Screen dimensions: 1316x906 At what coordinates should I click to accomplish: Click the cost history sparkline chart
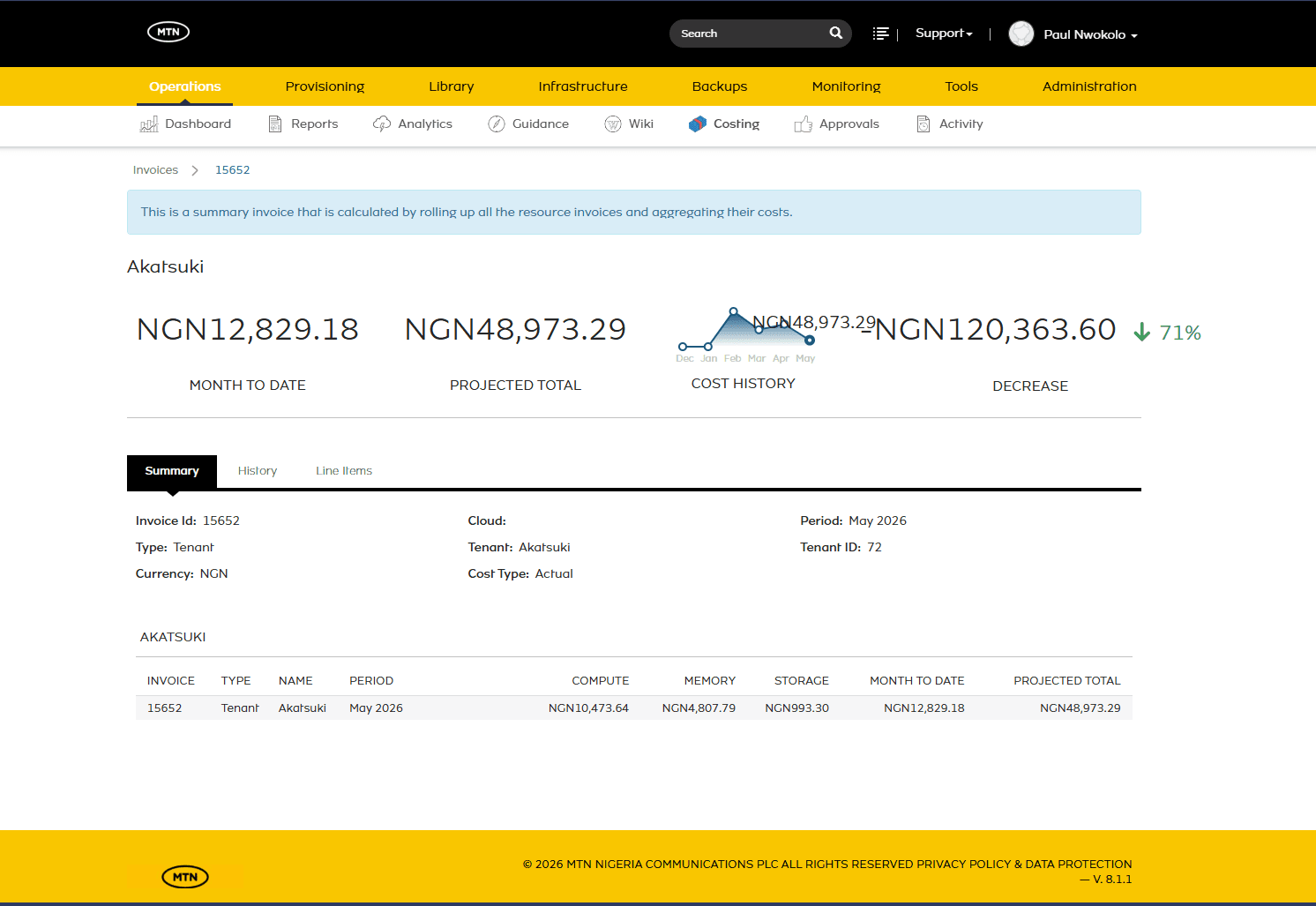click(x=745, y=335)
